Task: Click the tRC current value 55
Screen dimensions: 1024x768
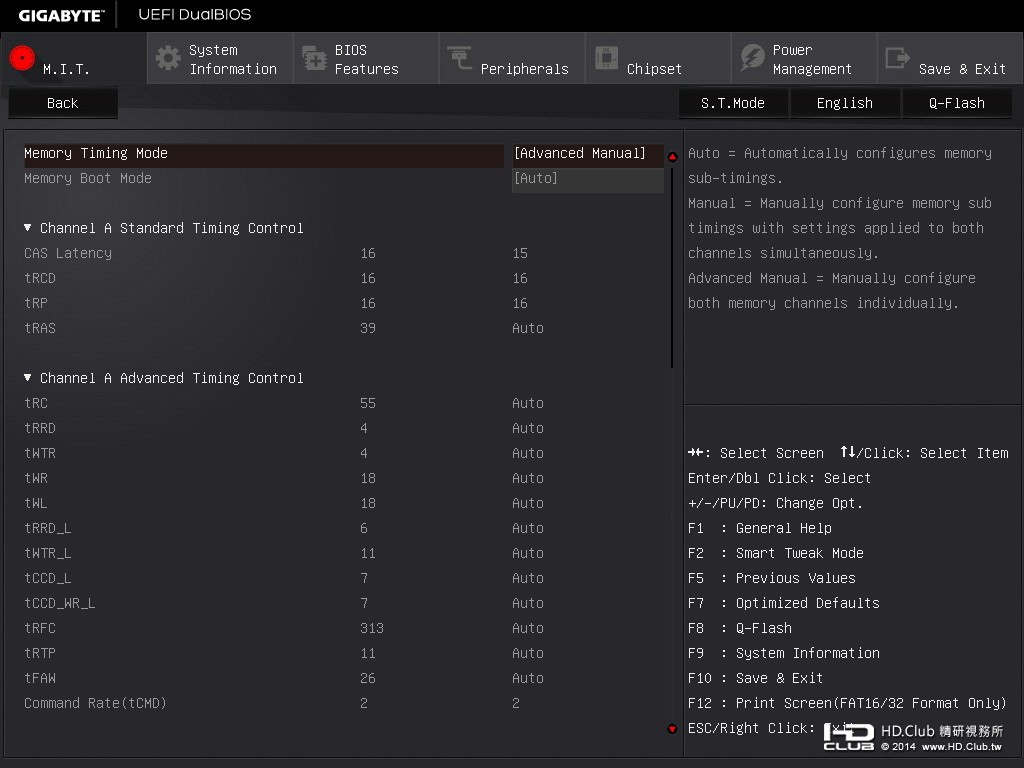Action: (x=368, y=404)
